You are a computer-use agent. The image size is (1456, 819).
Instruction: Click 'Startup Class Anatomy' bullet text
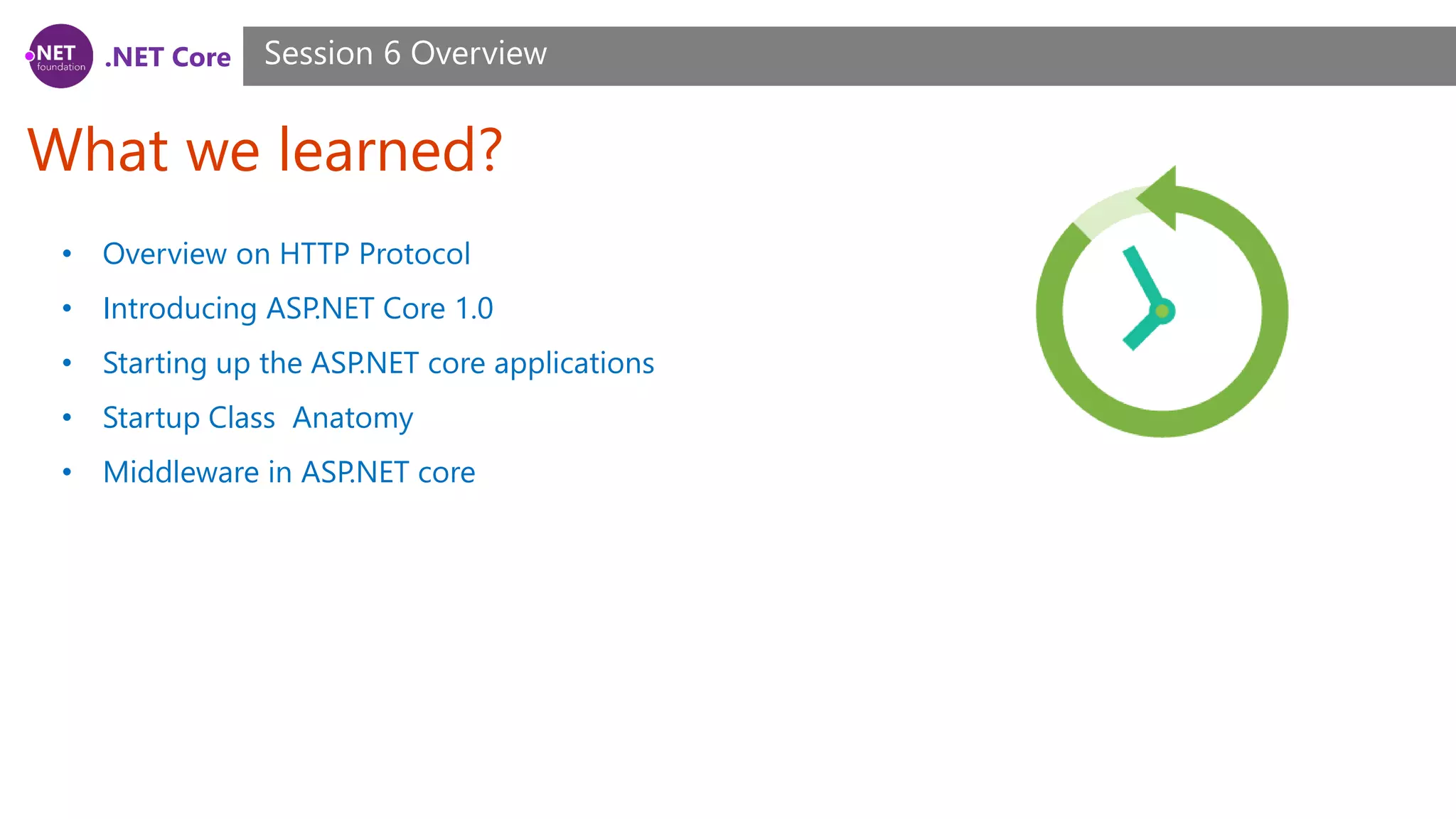[x=257, y=418]
